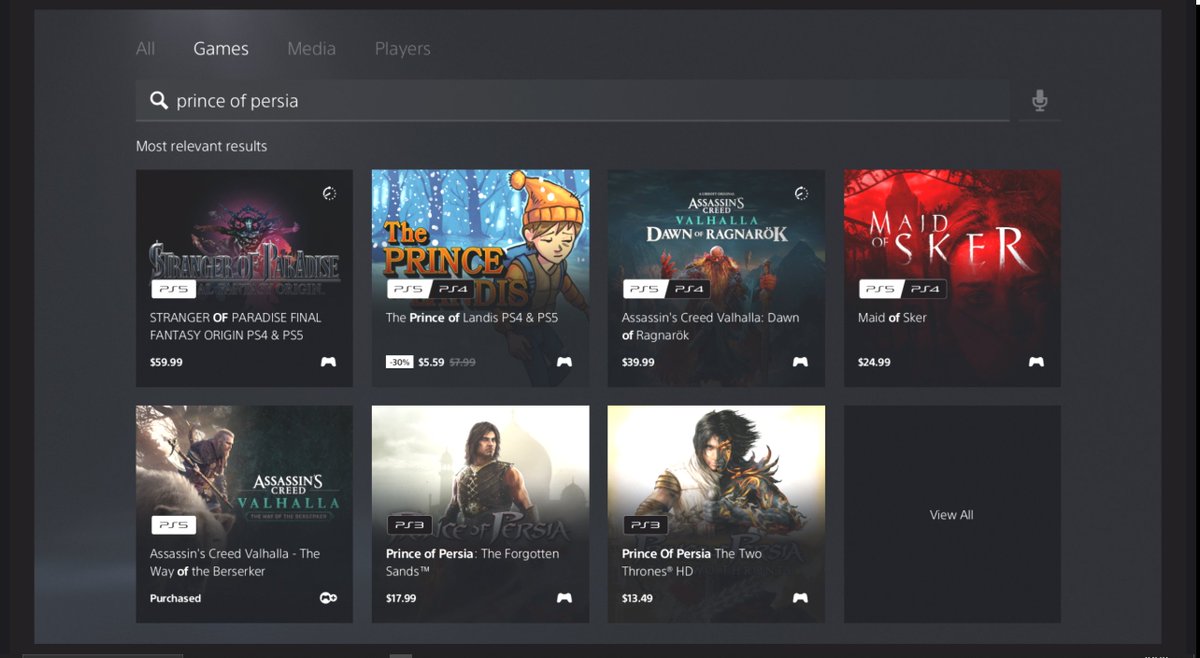Click the 'Maid of Sker' title text
Viewport: 1200px width, 658px height.
point(892,317)
